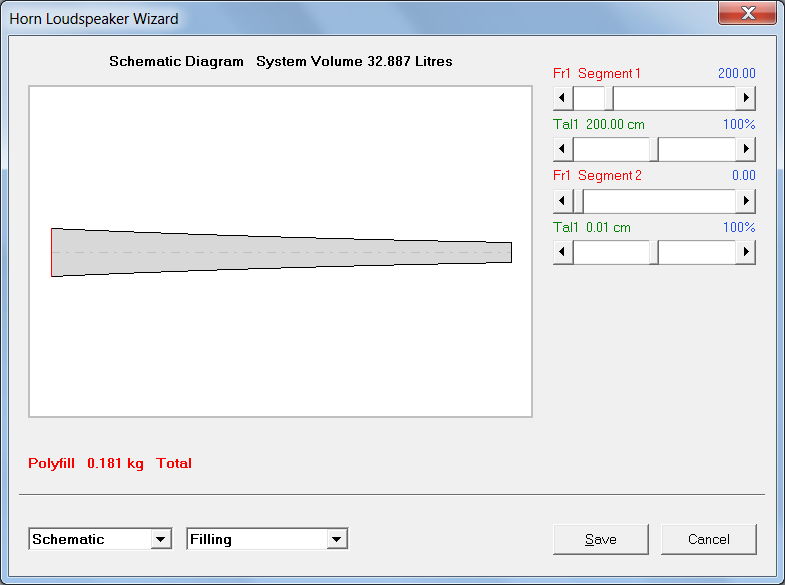Click the Fr1 Segment 2 label
The image size is (785, 585).
pos(597,176)
